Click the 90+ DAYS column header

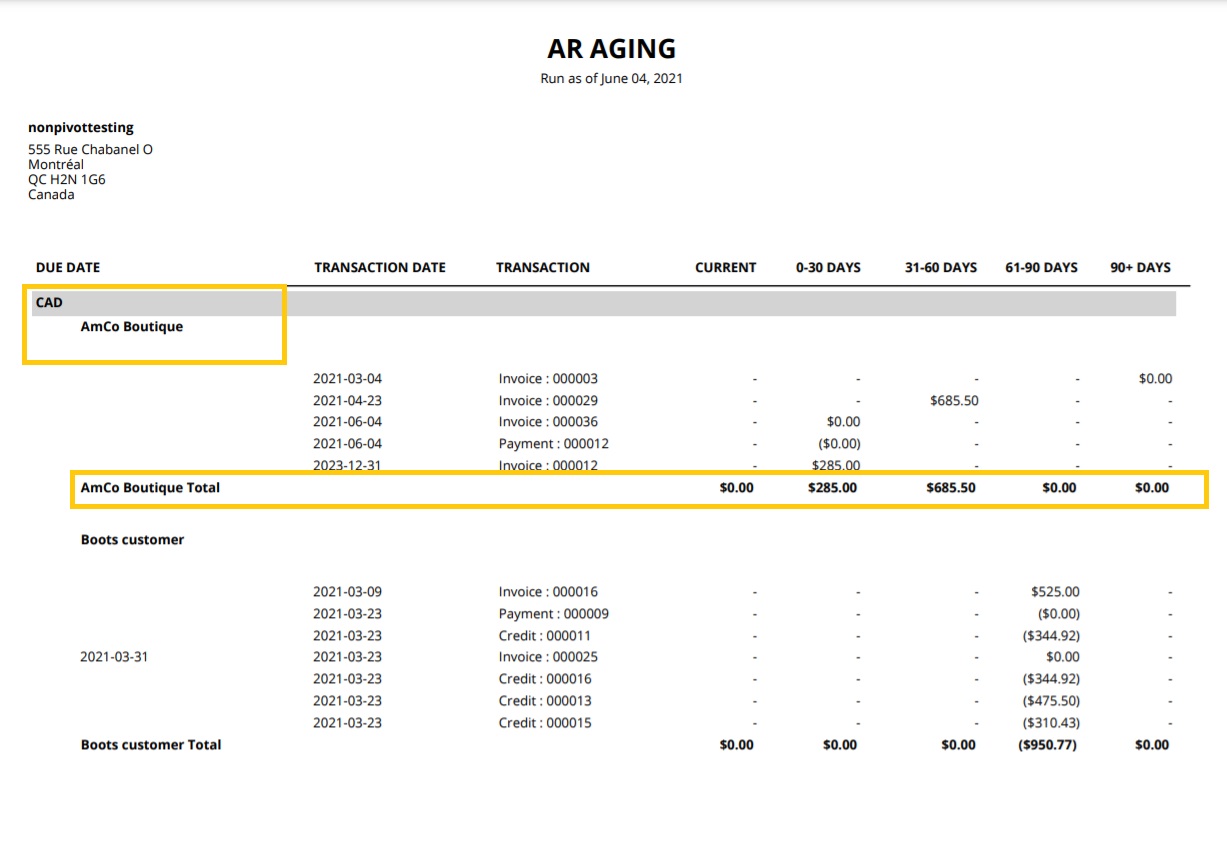[x=1141, y=267]
